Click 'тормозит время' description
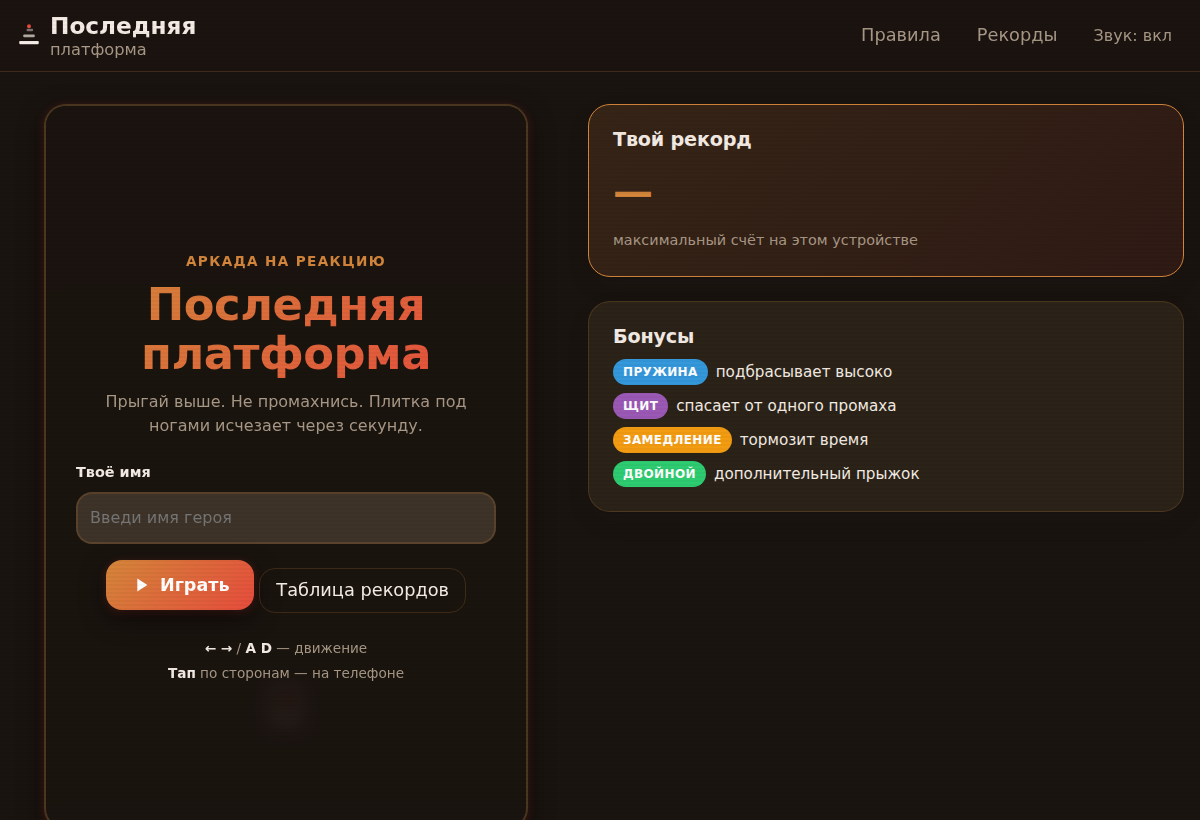Image resolution: width=1200 pixels, height=820 pixels. [804, 440]
